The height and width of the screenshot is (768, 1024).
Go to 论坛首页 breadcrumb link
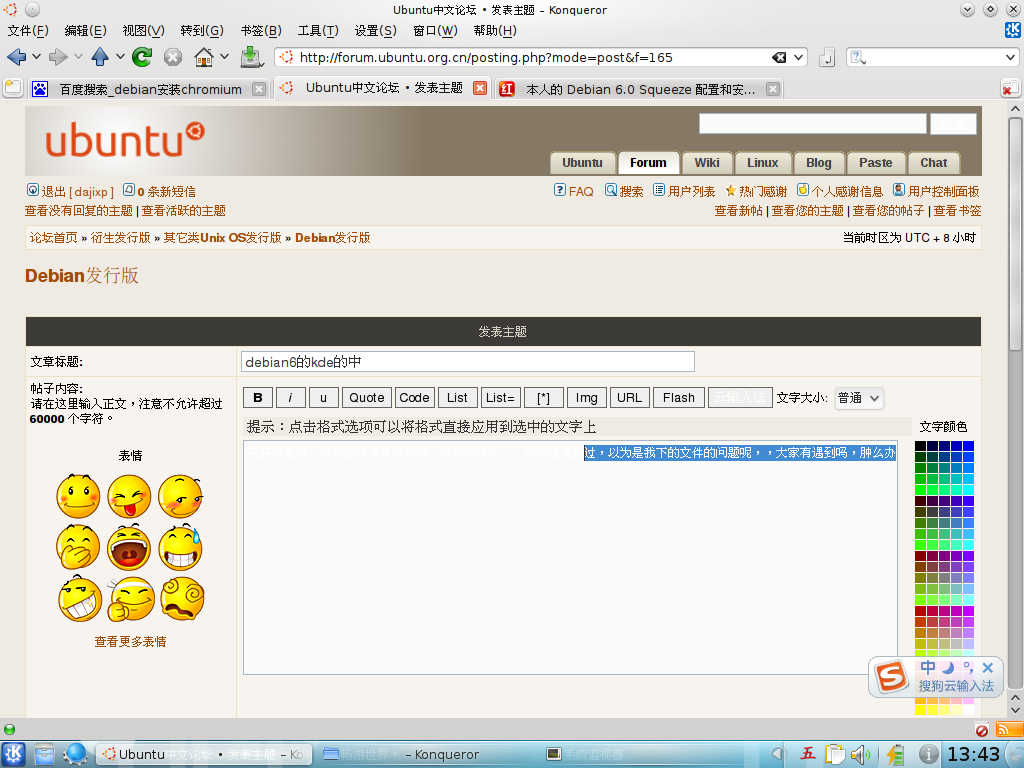(x=54, y=238)
